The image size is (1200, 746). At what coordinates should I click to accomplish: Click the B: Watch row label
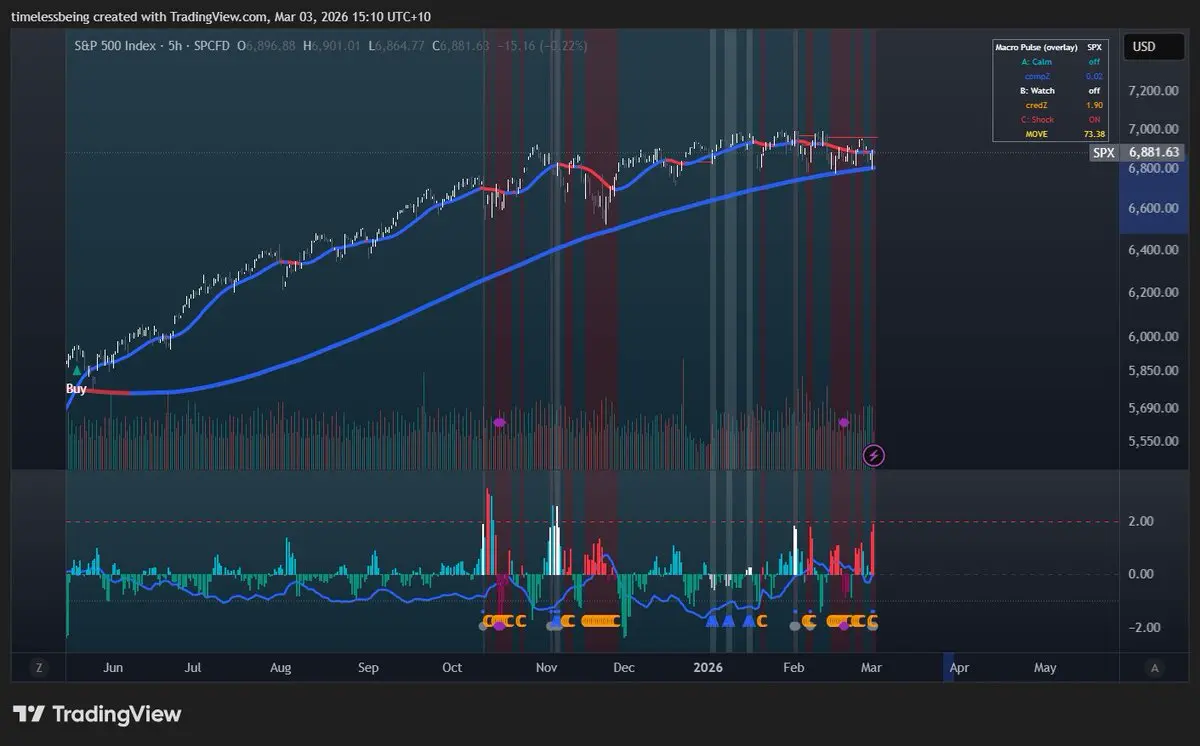click(x=1037, y=91)
